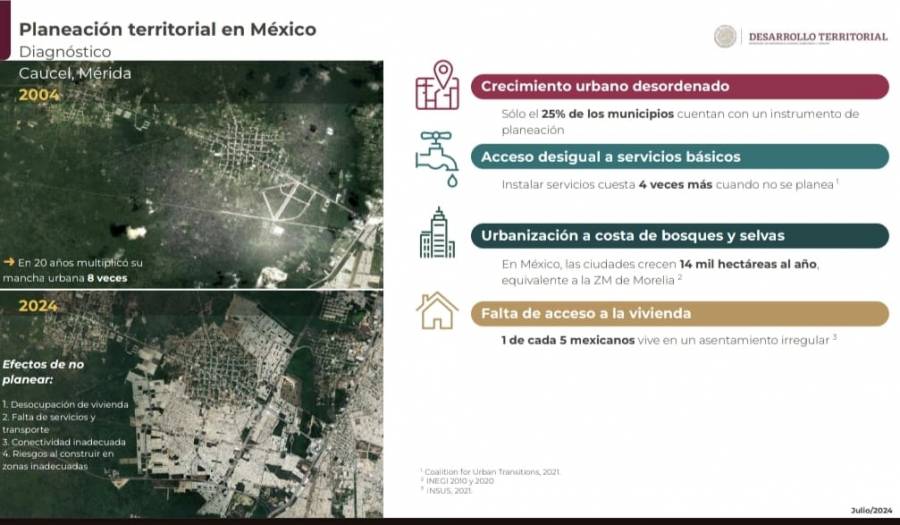Viewport: 900px width, 525px height.
Task: Click '3. Conectividad inadecuada' item
Action: click(x=64, y=442)
